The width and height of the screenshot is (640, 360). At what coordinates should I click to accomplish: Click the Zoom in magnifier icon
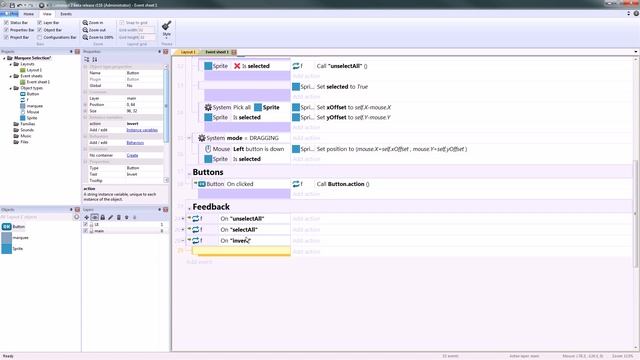(85, 23)
